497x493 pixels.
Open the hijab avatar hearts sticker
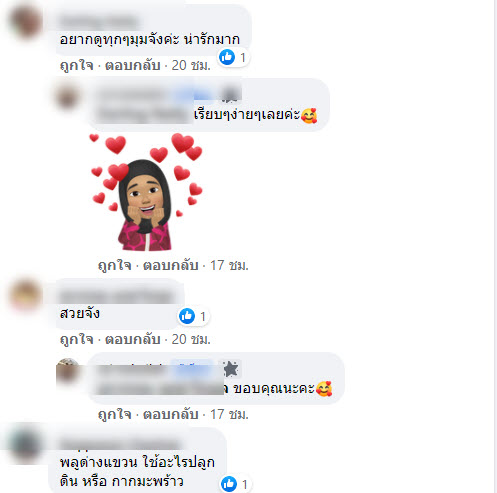[x=146, y=192]
